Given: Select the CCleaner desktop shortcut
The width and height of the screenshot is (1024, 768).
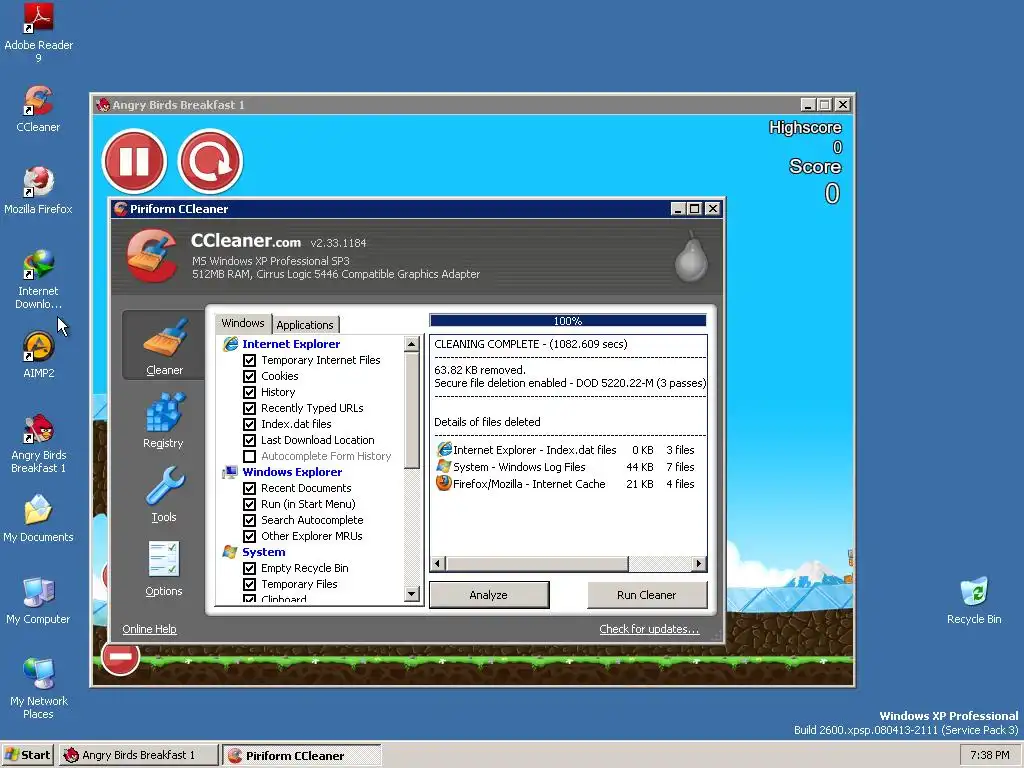Looking at the screenshot, I should (38, 109).
